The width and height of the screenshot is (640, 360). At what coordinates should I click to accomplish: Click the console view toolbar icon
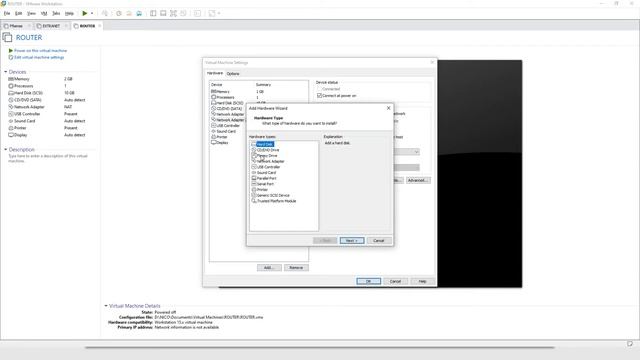[197, 13]
